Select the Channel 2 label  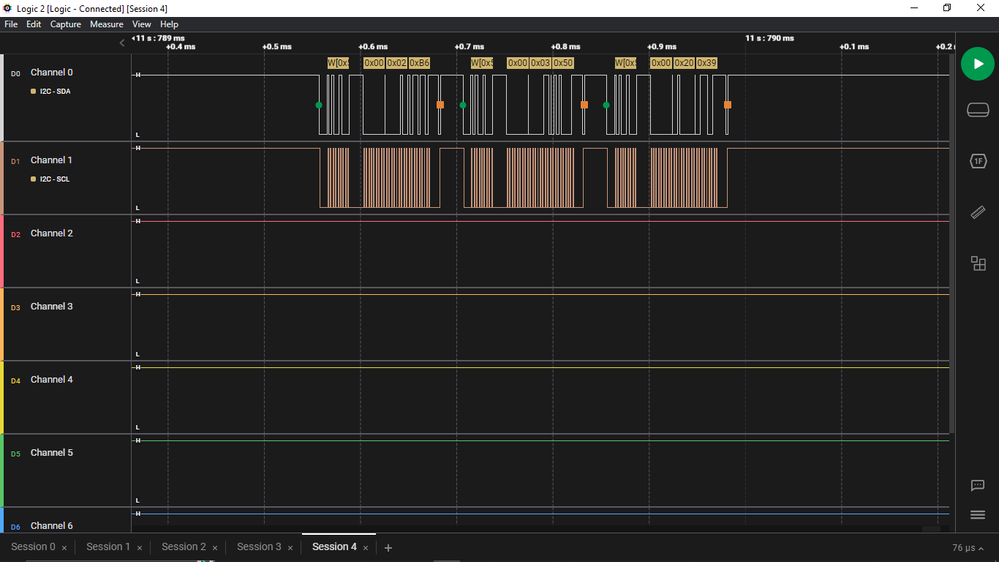52,233
